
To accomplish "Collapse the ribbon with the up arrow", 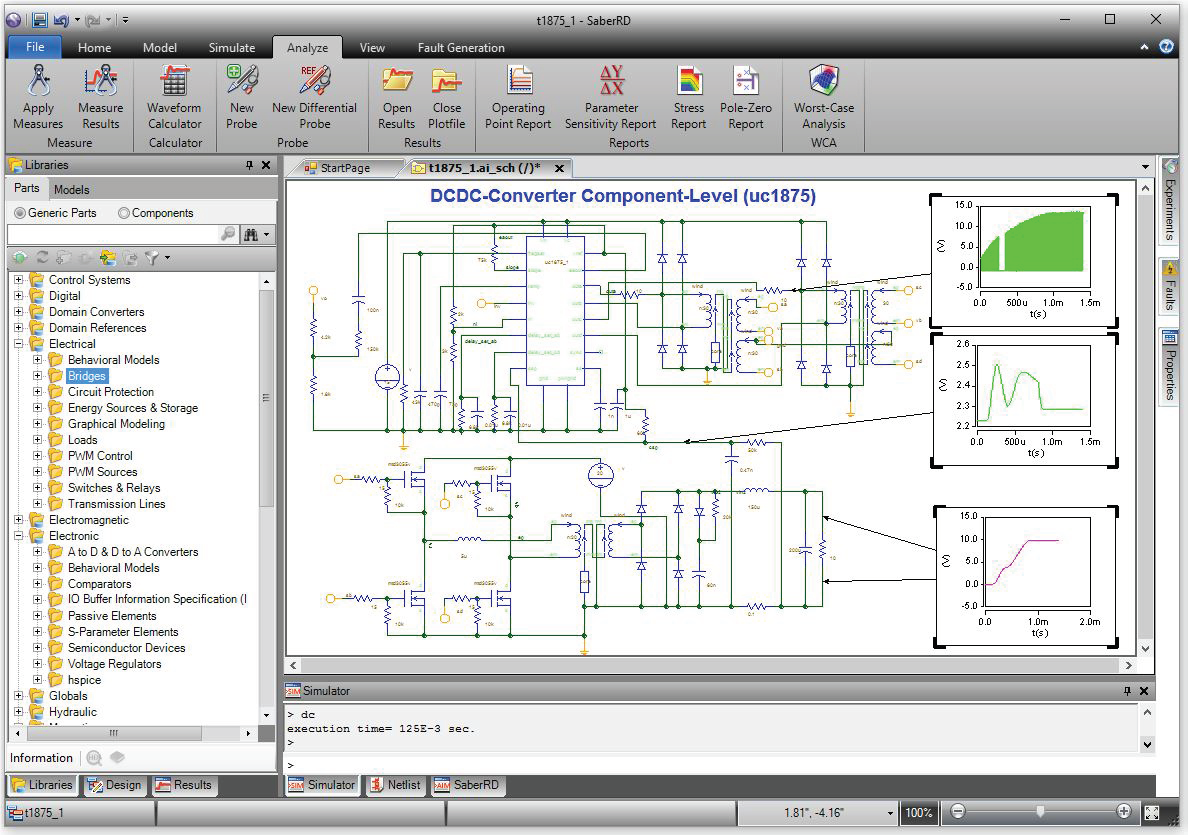I will 1144,47.
